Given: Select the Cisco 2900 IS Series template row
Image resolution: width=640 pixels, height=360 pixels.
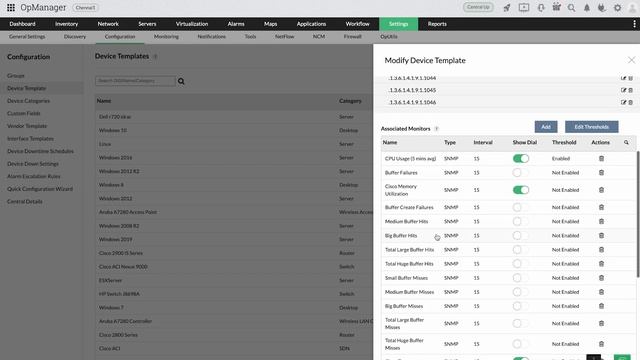Looking at the screenshot, I should coord(234,253).
